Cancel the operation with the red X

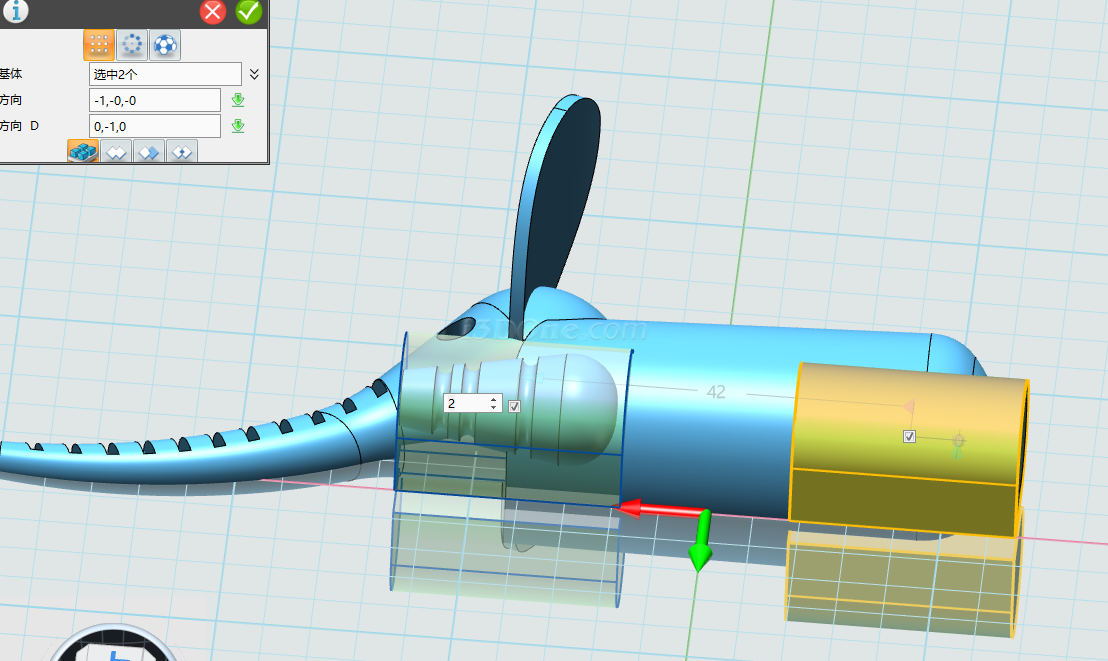[x=213, y=12]
